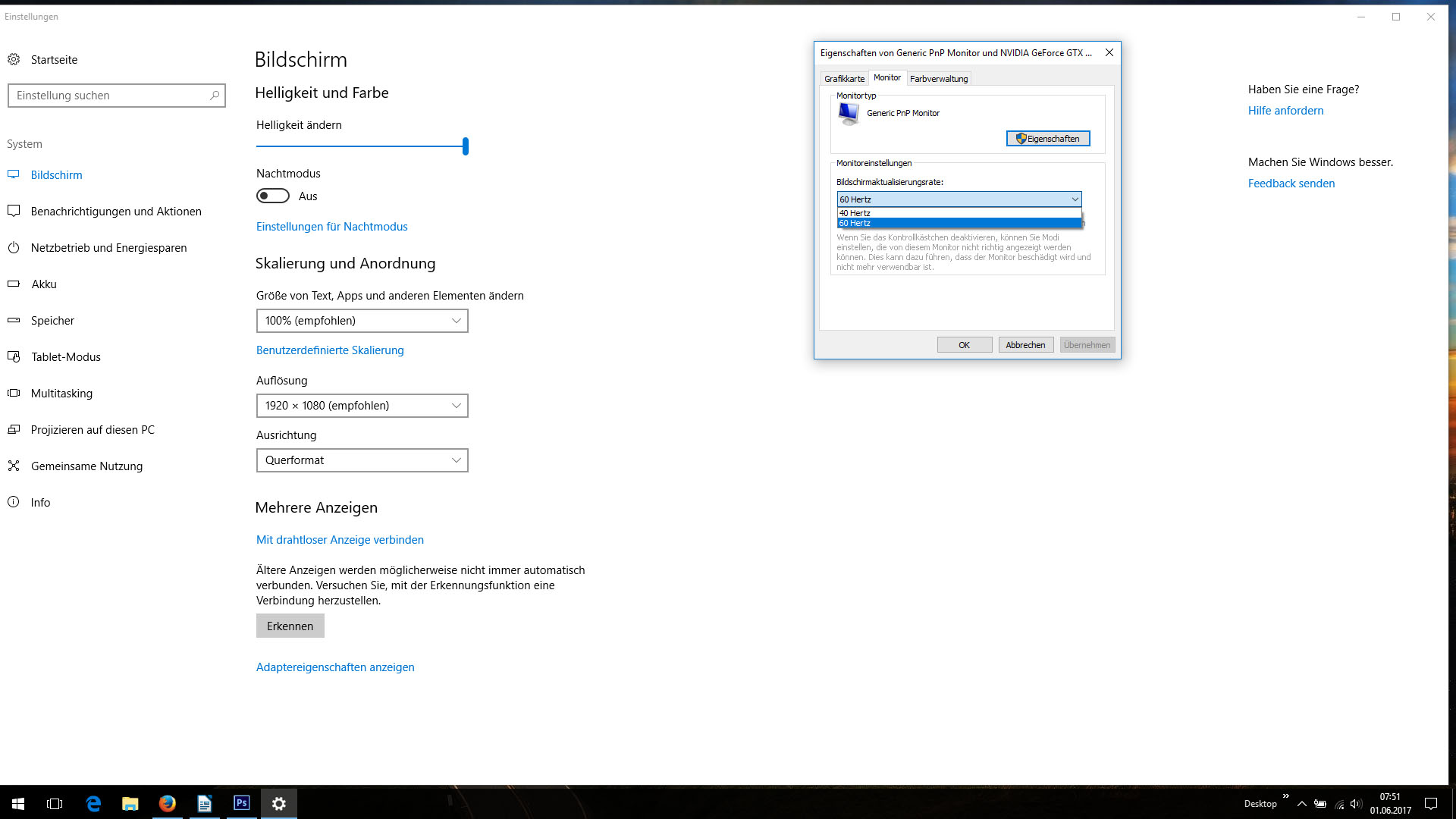Switch to the Grafikkarte tab
This screenshot has height=819, width=1456.
[844, 79]
